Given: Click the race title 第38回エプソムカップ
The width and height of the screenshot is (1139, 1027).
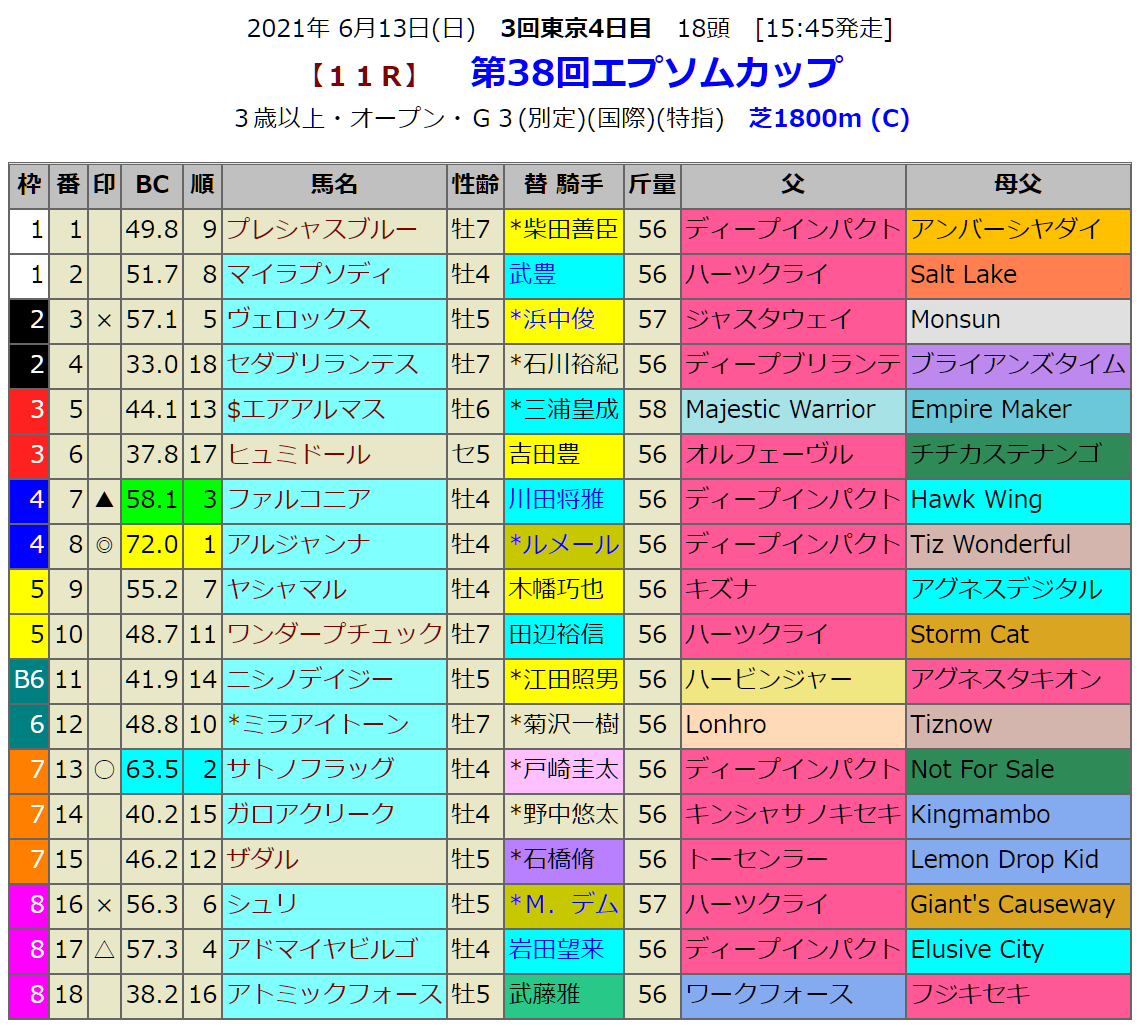Looking at the screenshot, I should 655,73.
